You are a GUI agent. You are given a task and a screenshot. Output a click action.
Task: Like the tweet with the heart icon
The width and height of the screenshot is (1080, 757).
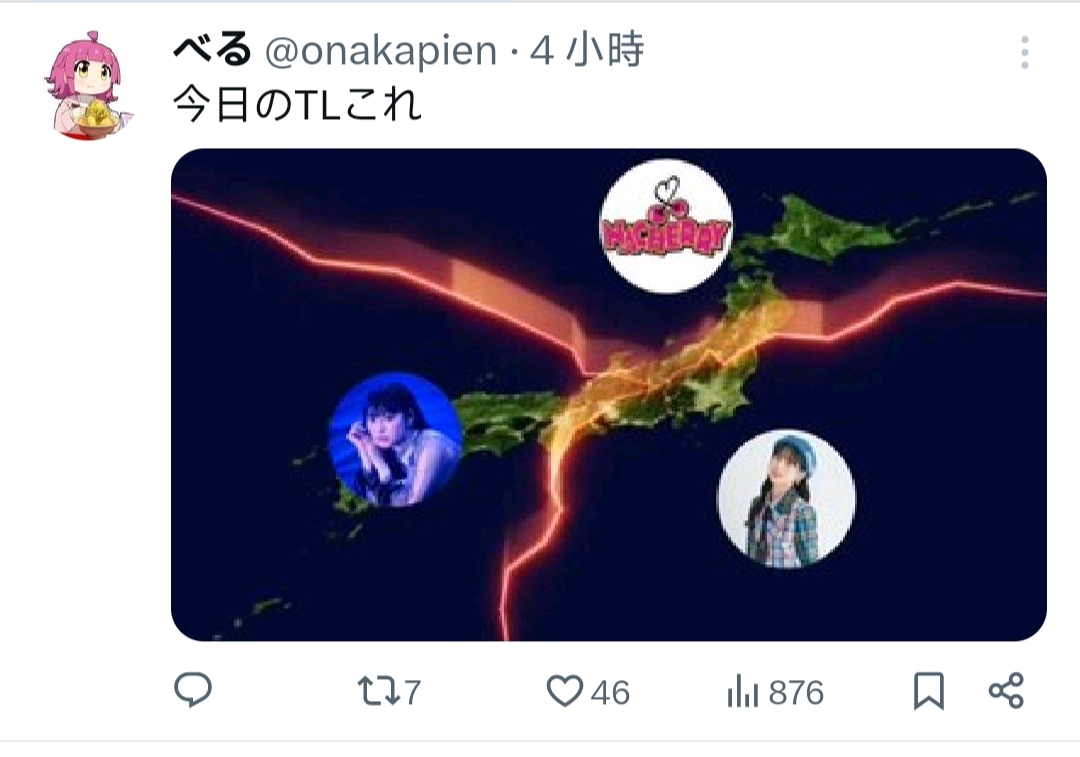[565, 691]
